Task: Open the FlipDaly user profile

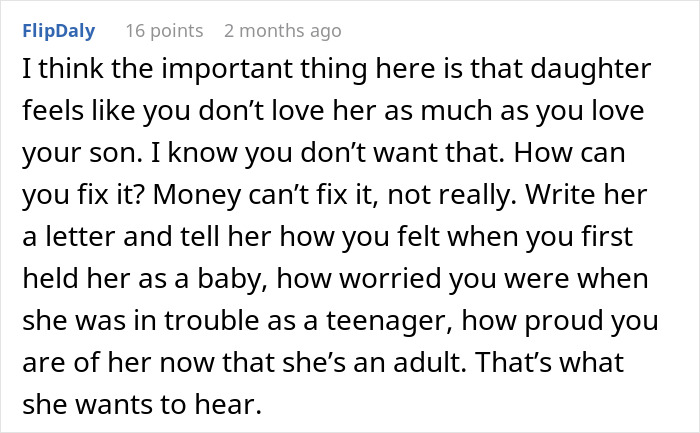Action: (58, 31)
